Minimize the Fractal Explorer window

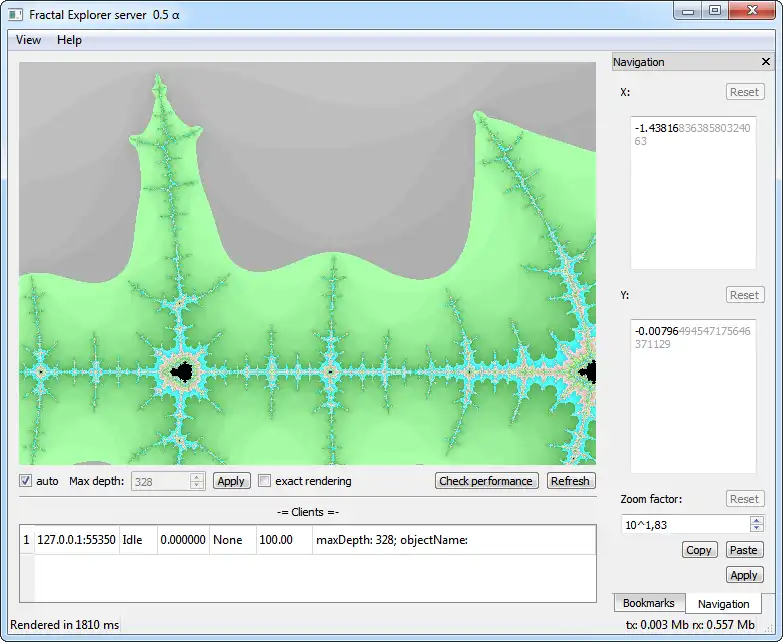[x=688, y=11]
